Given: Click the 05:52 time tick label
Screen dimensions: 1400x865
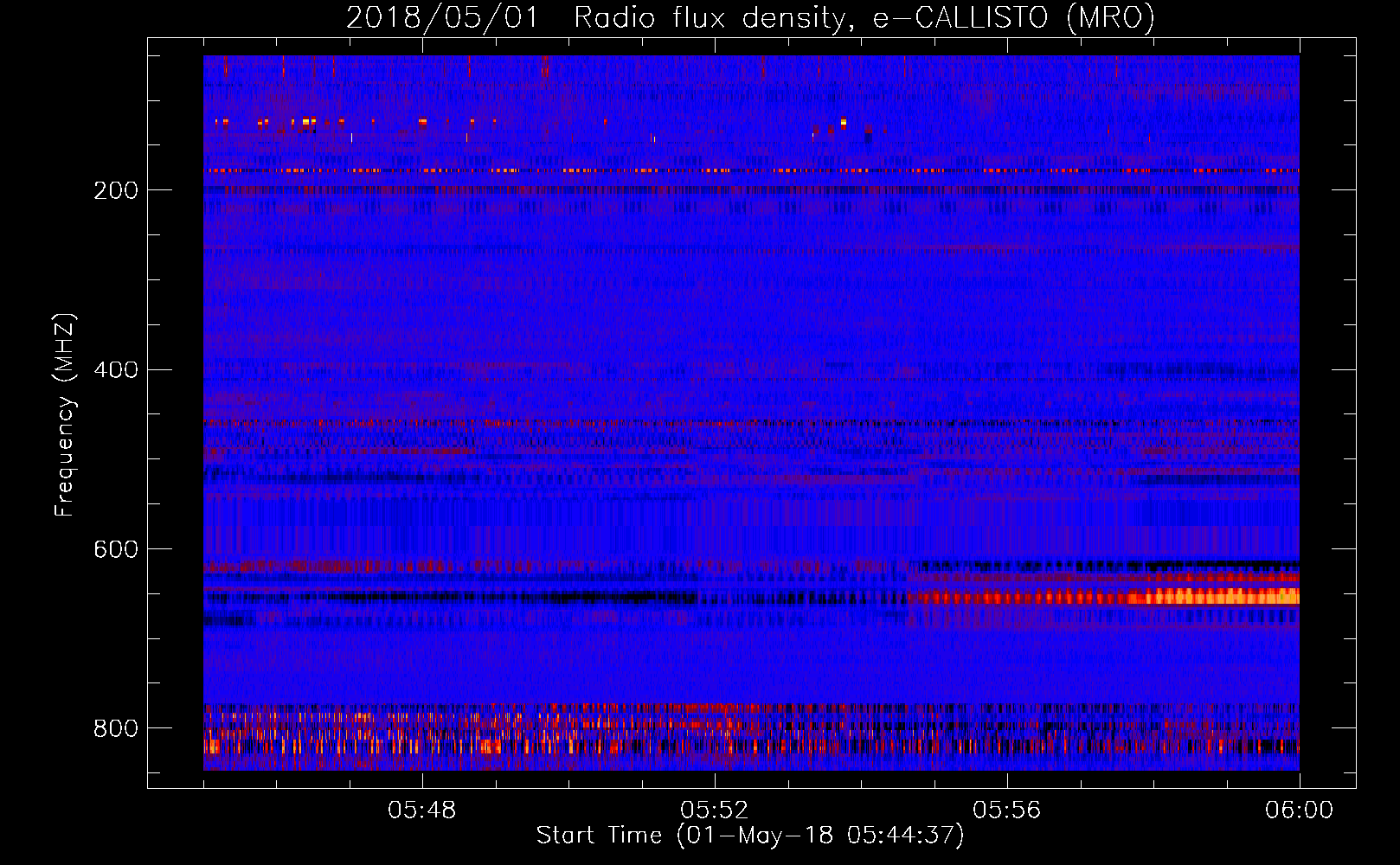Looking at the screenshot, I should [x=715, y=811].
